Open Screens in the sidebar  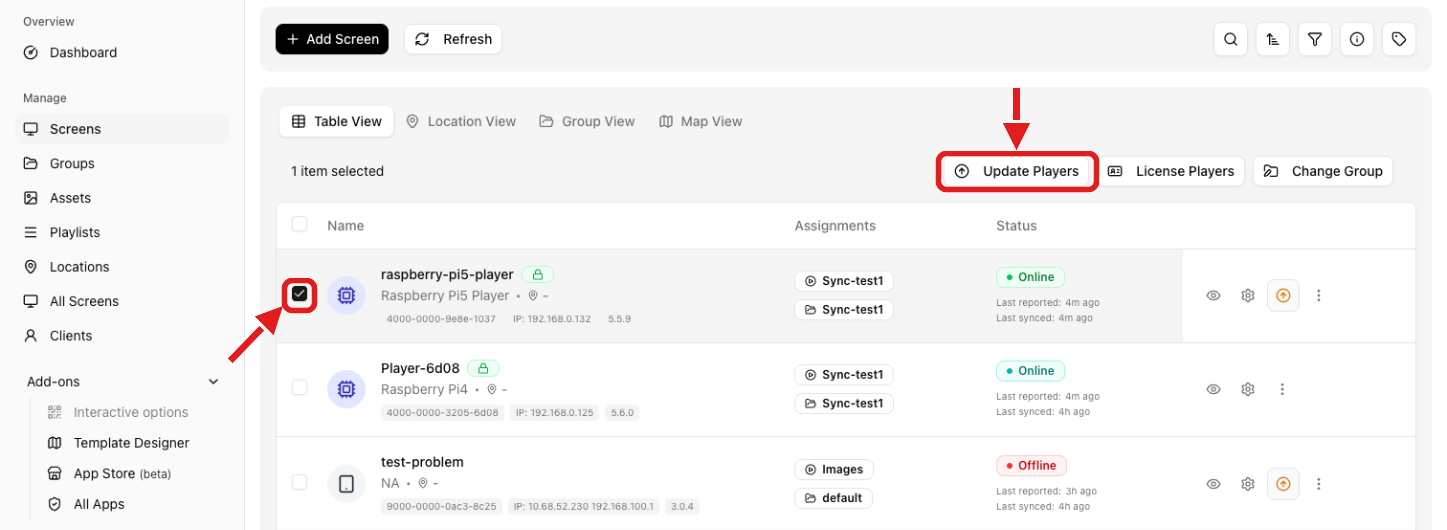click(122, 129)
